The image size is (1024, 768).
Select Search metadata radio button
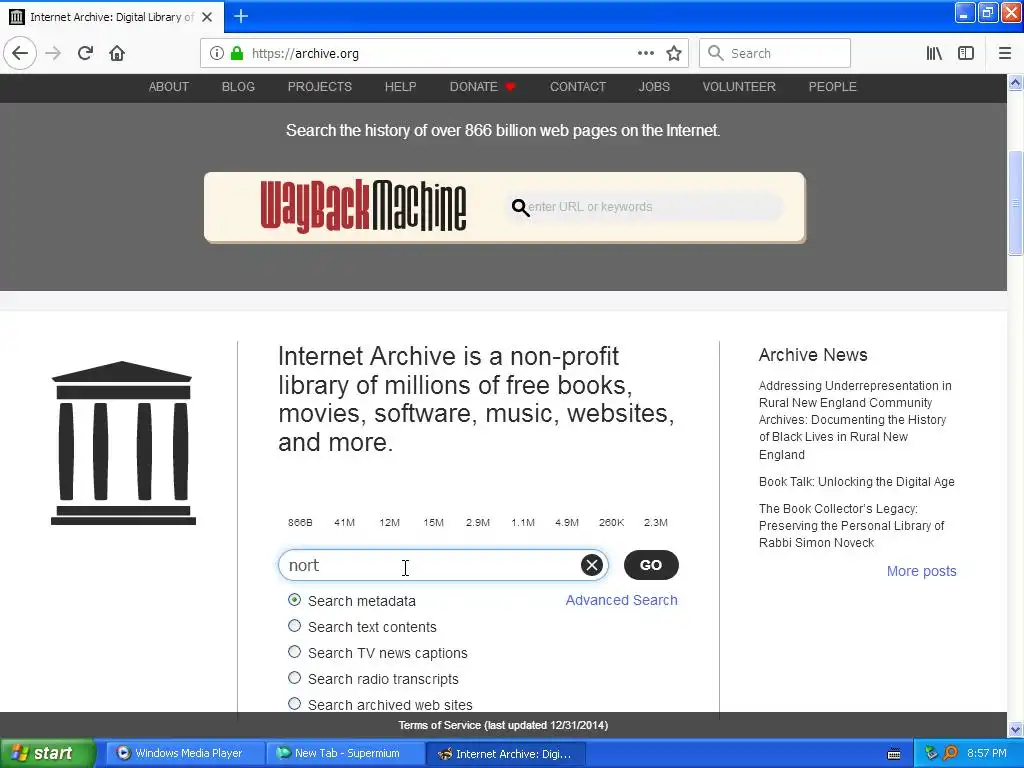pos(295,600)
